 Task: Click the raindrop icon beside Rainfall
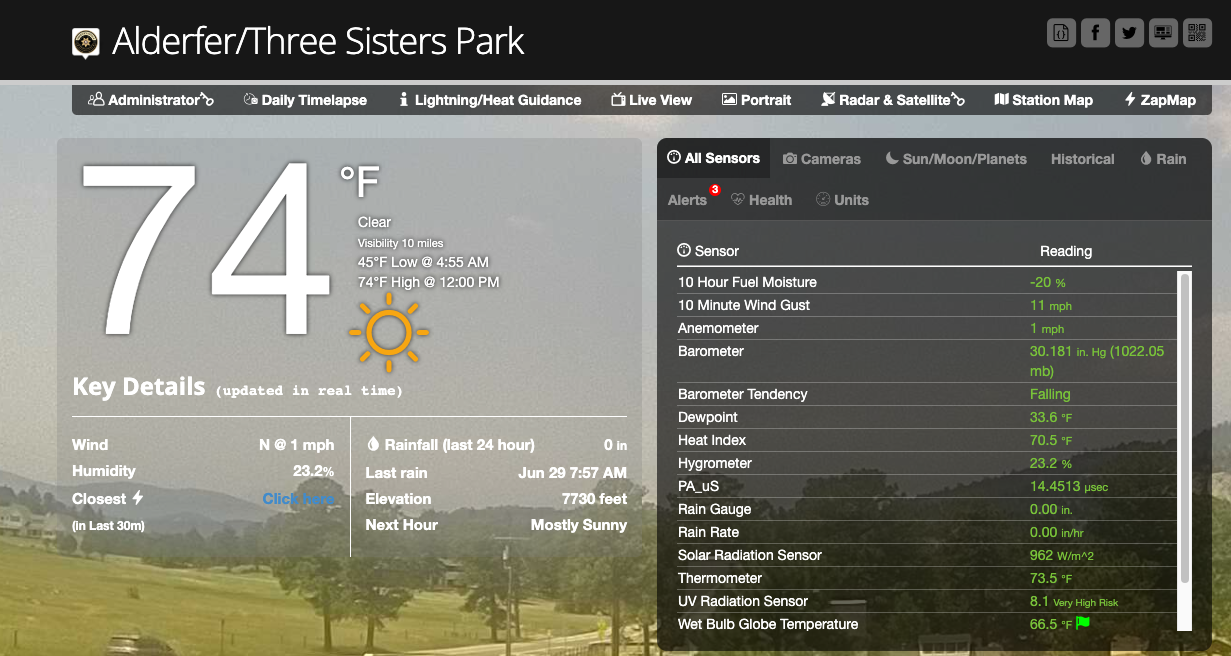point(373,444)
